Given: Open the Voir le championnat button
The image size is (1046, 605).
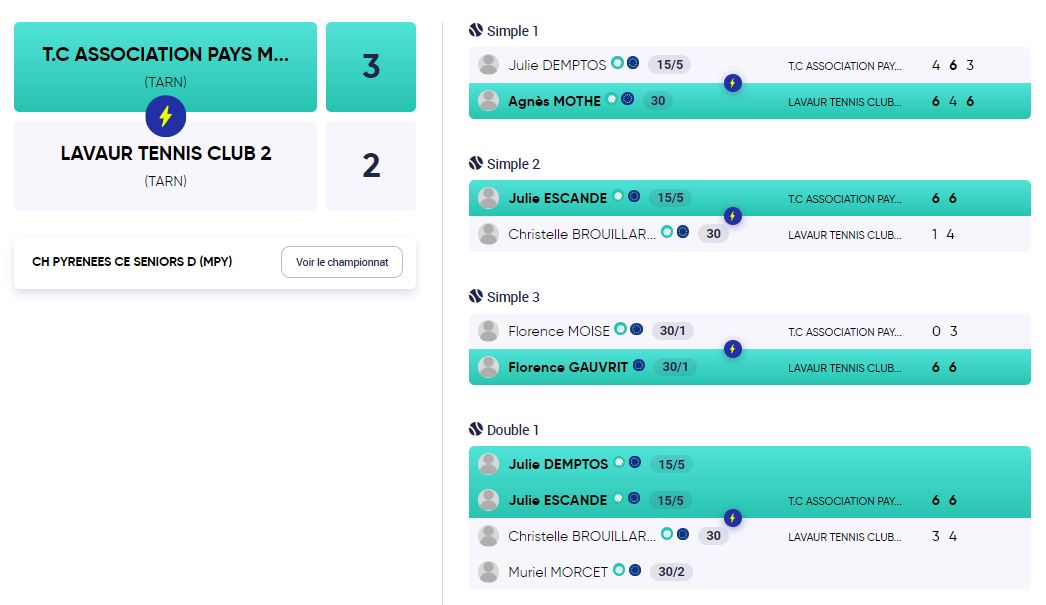Looking at the screenshot, I should point(342,262).
